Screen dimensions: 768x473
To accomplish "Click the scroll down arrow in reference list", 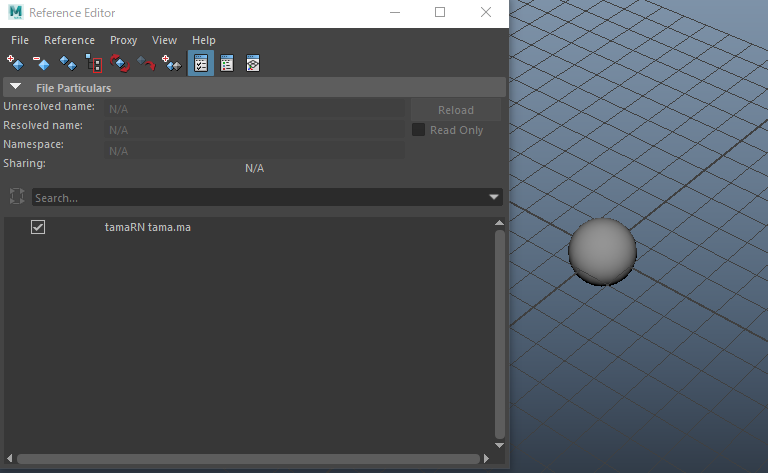I will pyautogui.click(x=500, y=445).
